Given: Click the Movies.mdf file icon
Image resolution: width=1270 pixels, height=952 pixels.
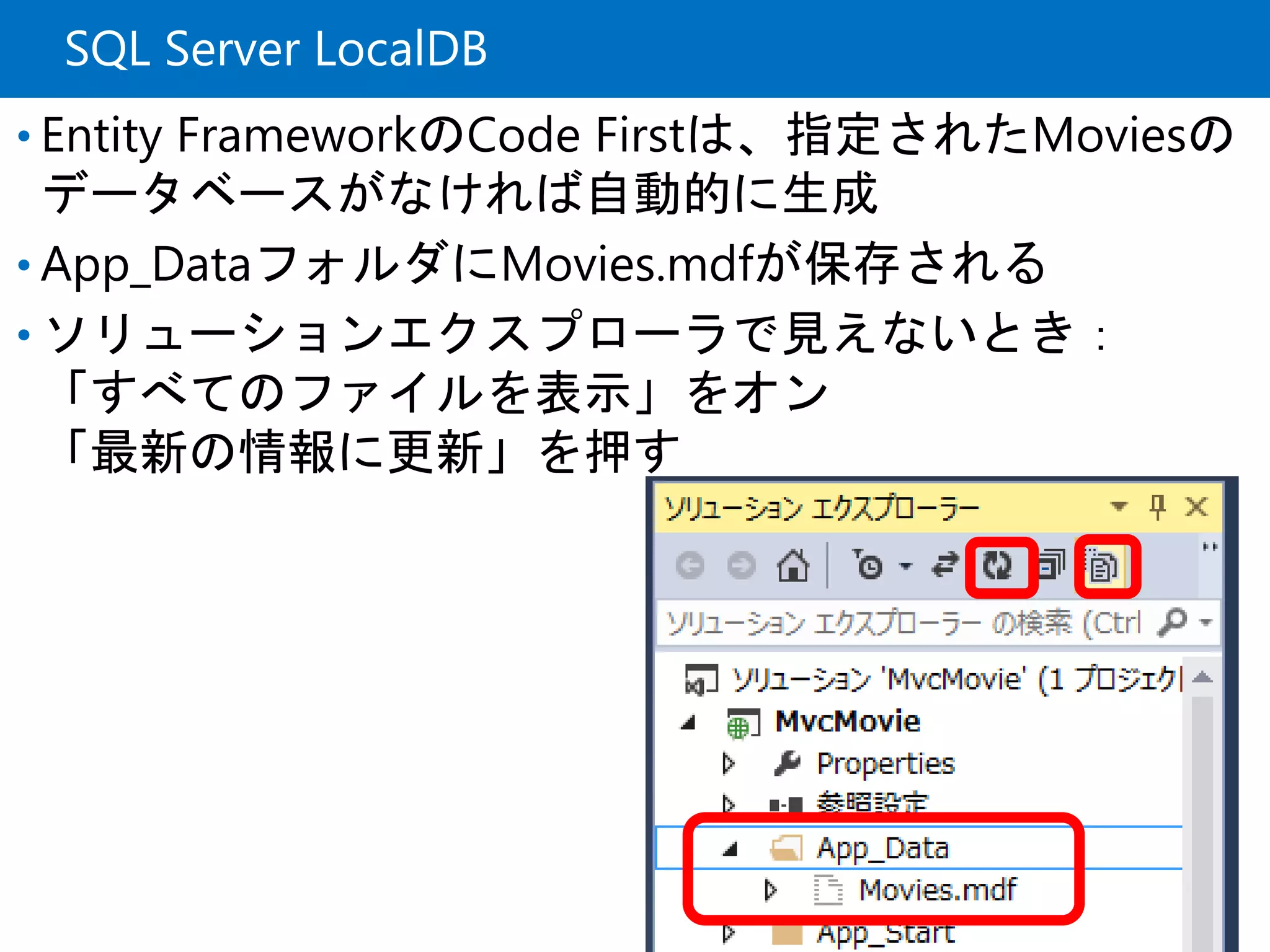Looking at the screenshot, I should (828, 890).
